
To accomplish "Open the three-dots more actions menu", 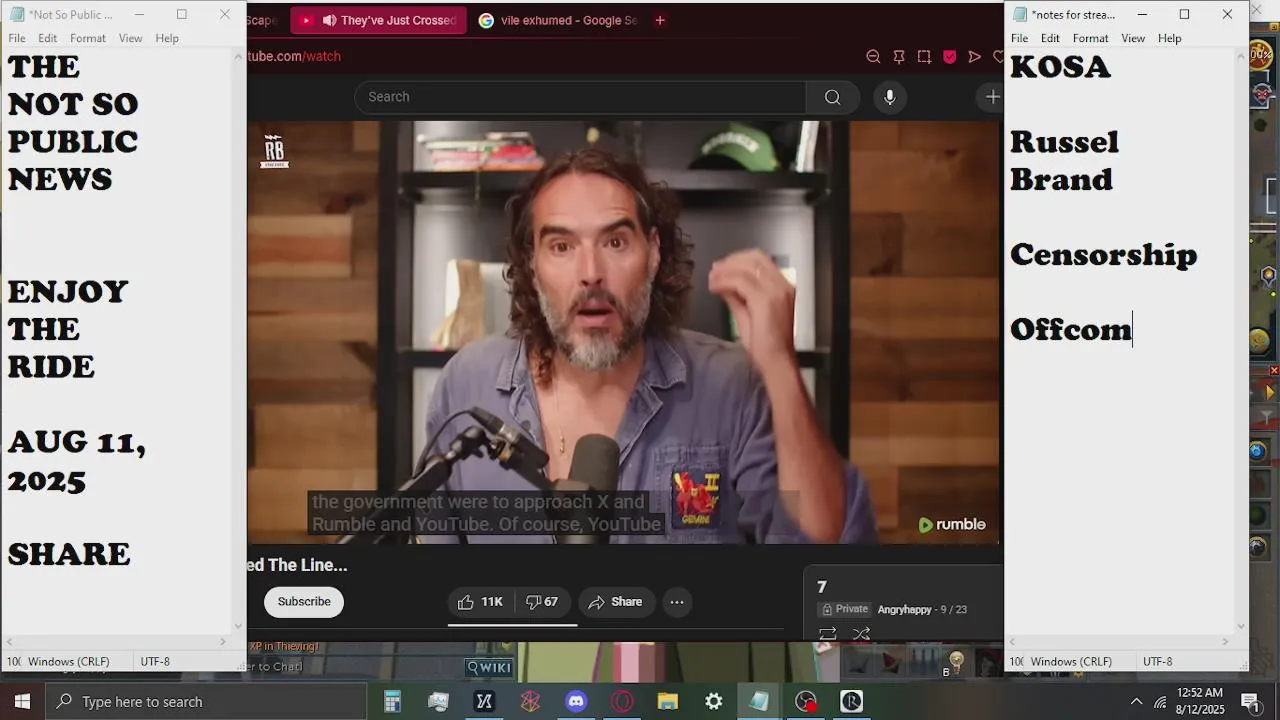I will pyautogui.click(x=677, y=602).
